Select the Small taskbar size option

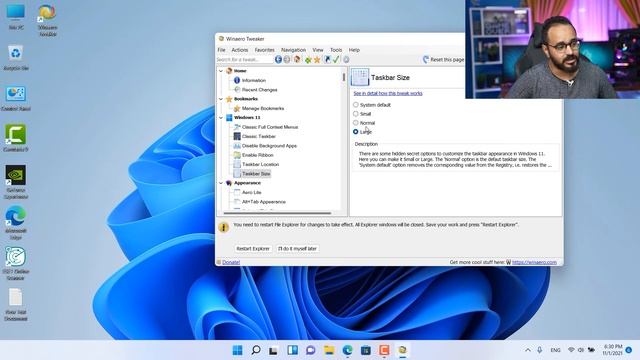point(356,114)
